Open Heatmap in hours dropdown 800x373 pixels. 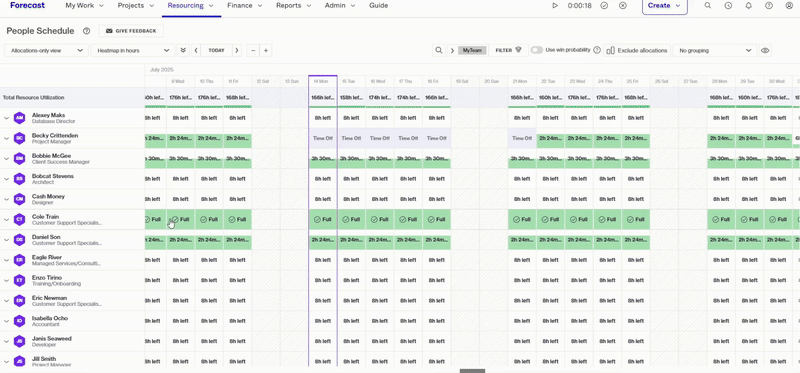[132, 51]
